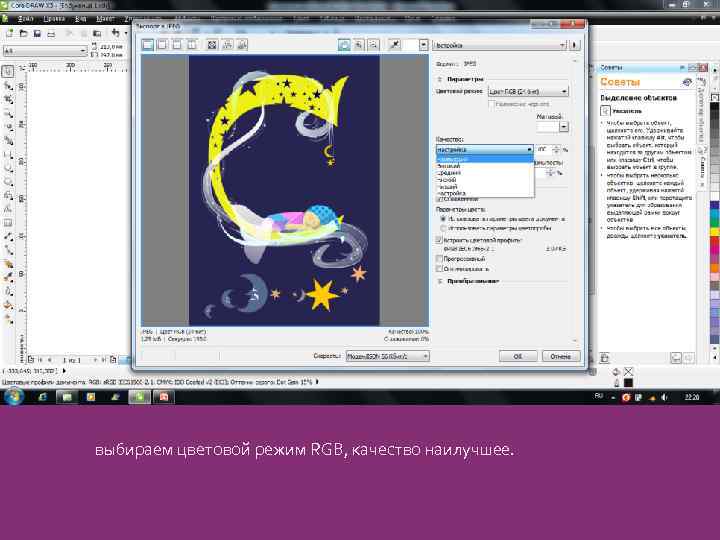Image resolution: width=720 pixels, height=540 pixels.
Task: Choose the 'Средний' quality option
Action: click(484, 173)
